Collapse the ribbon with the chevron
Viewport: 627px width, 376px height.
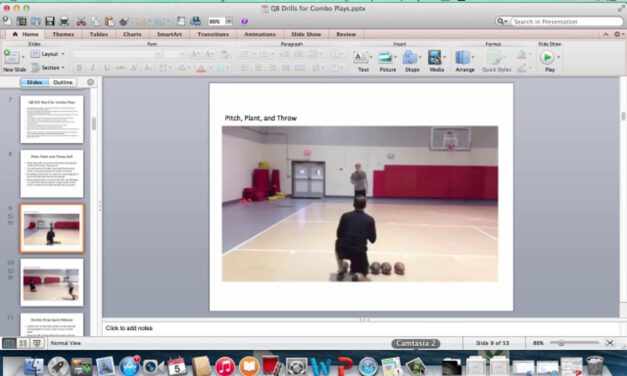click(x=606, y=34)
